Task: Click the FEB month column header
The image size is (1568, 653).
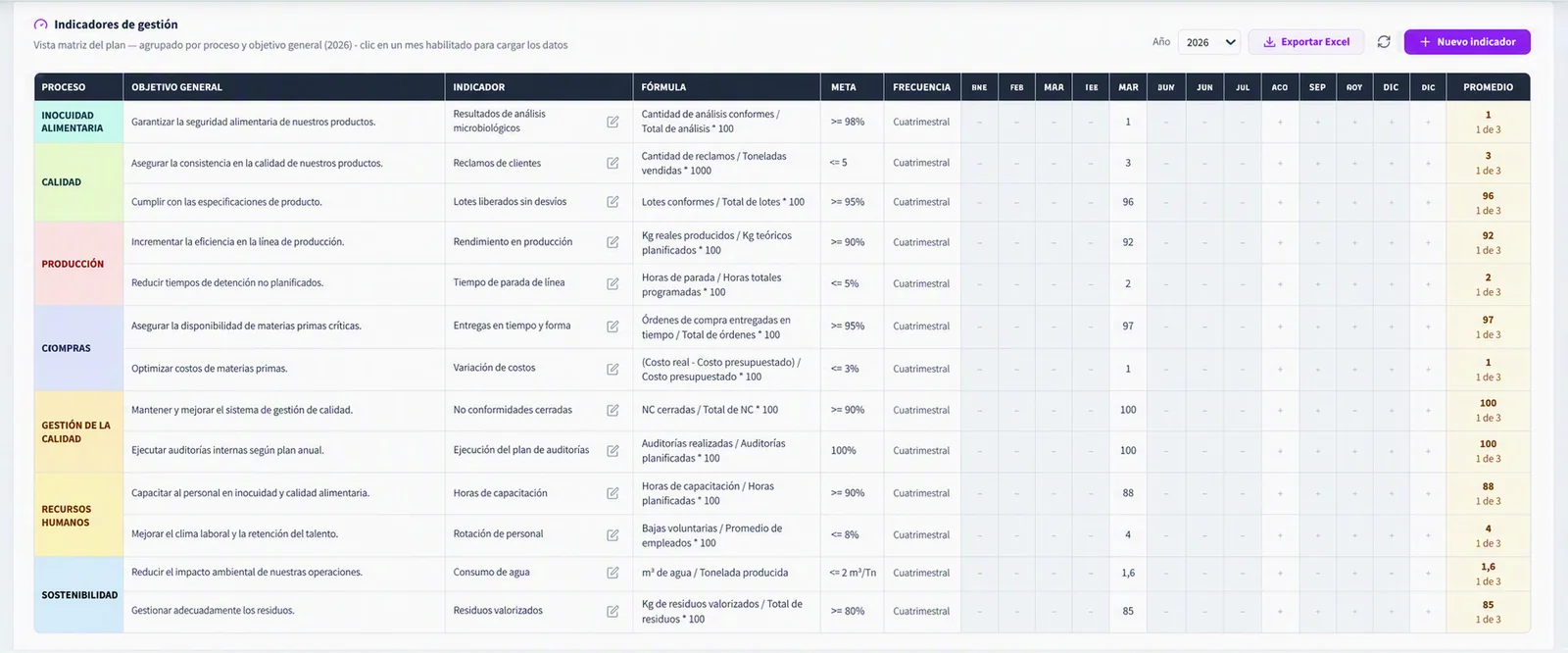Action: point(1016,87)
